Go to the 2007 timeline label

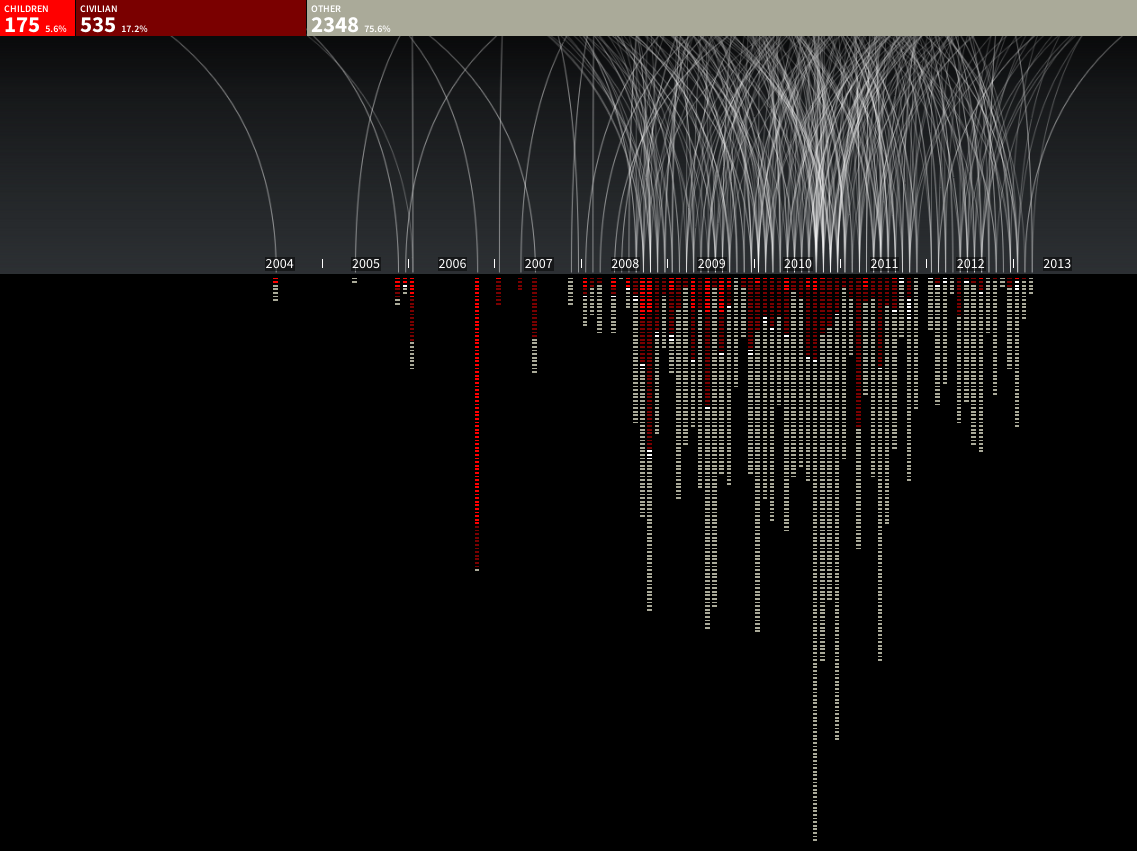pos(538,264)
